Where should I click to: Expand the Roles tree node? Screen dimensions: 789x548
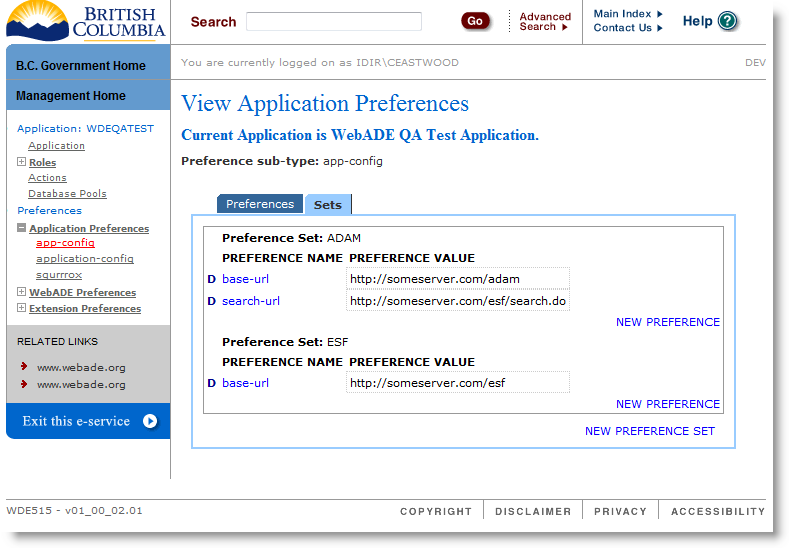[x=21, y=162]
